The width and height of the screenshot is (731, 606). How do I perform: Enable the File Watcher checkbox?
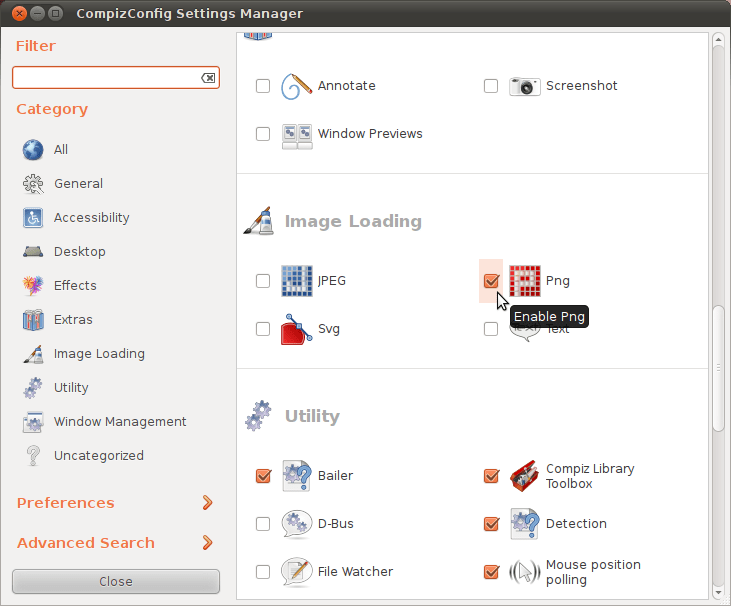(263, 572)
